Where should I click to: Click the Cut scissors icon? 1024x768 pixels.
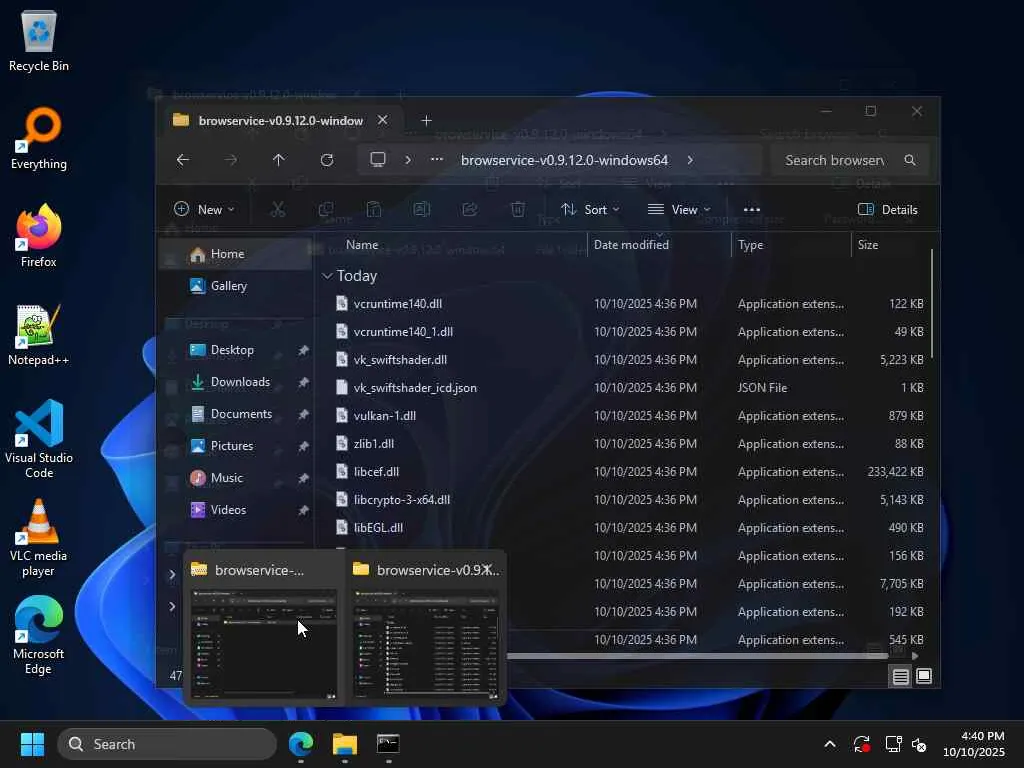278,210
